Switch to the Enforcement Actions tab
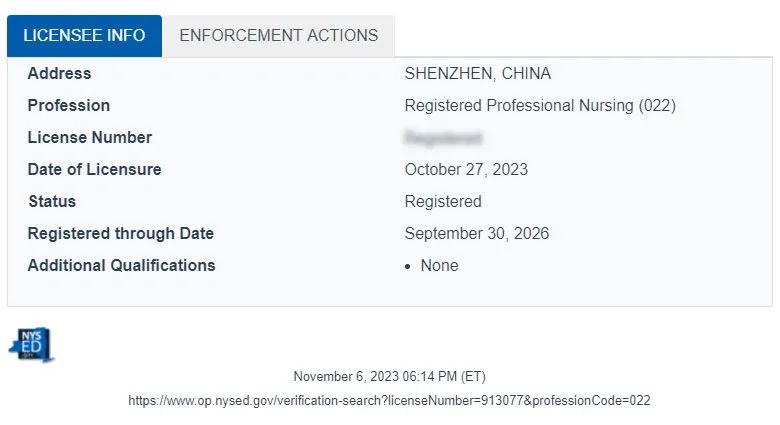 coord(279,36)
